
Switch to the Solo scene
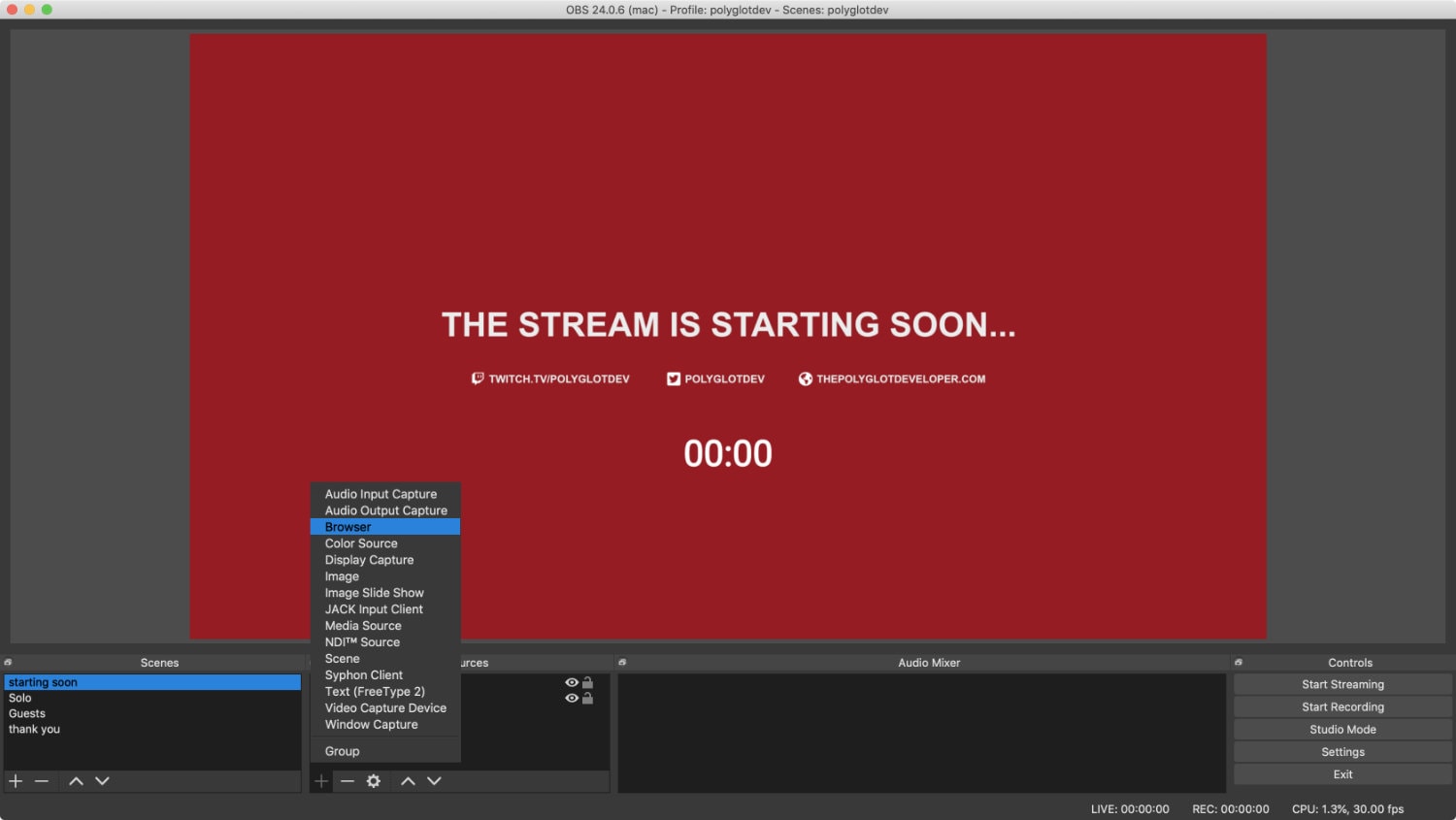152,698
